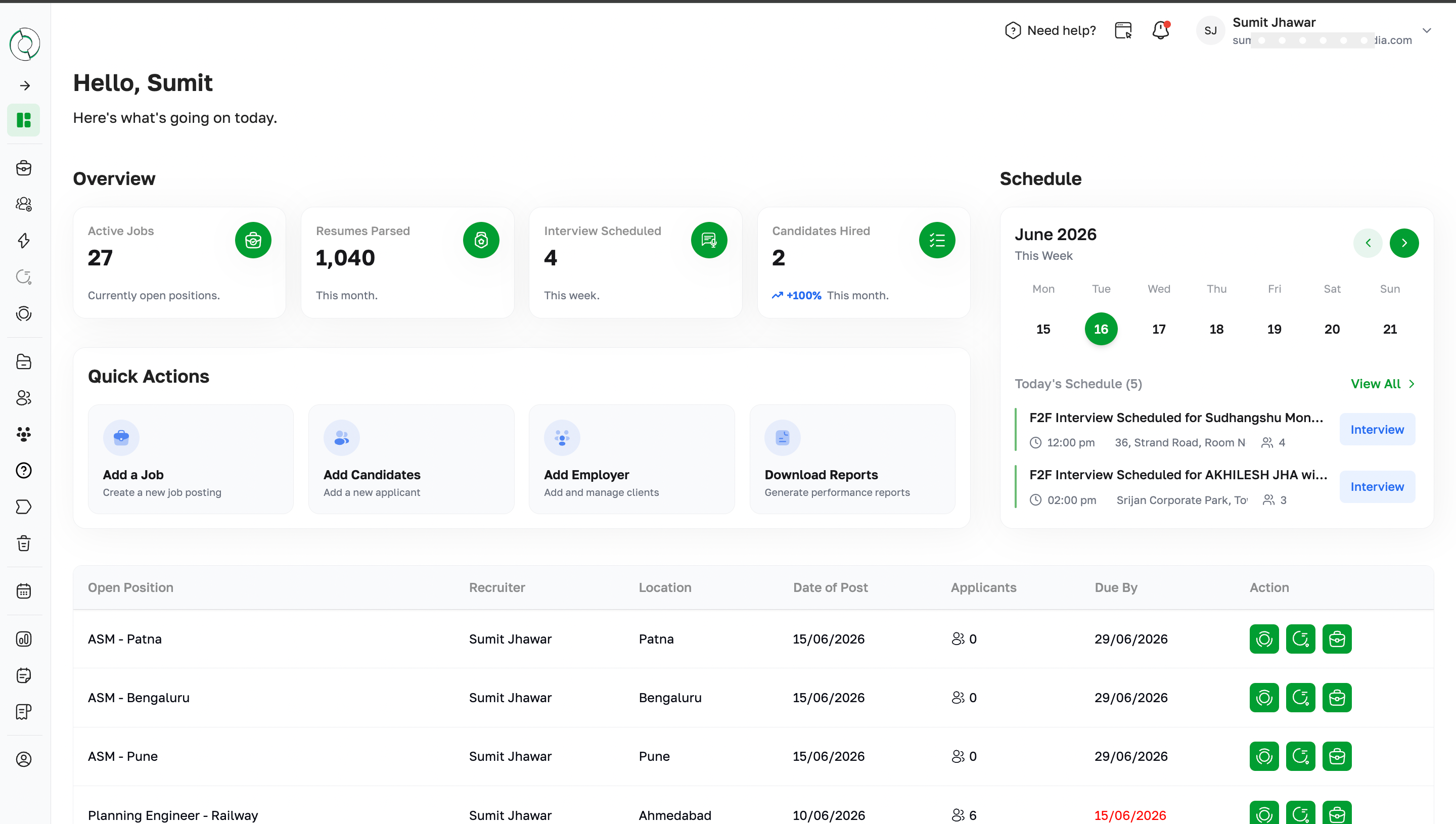
Task: Click first action icon in ASM - Patna row
Action: [1264, 639]
